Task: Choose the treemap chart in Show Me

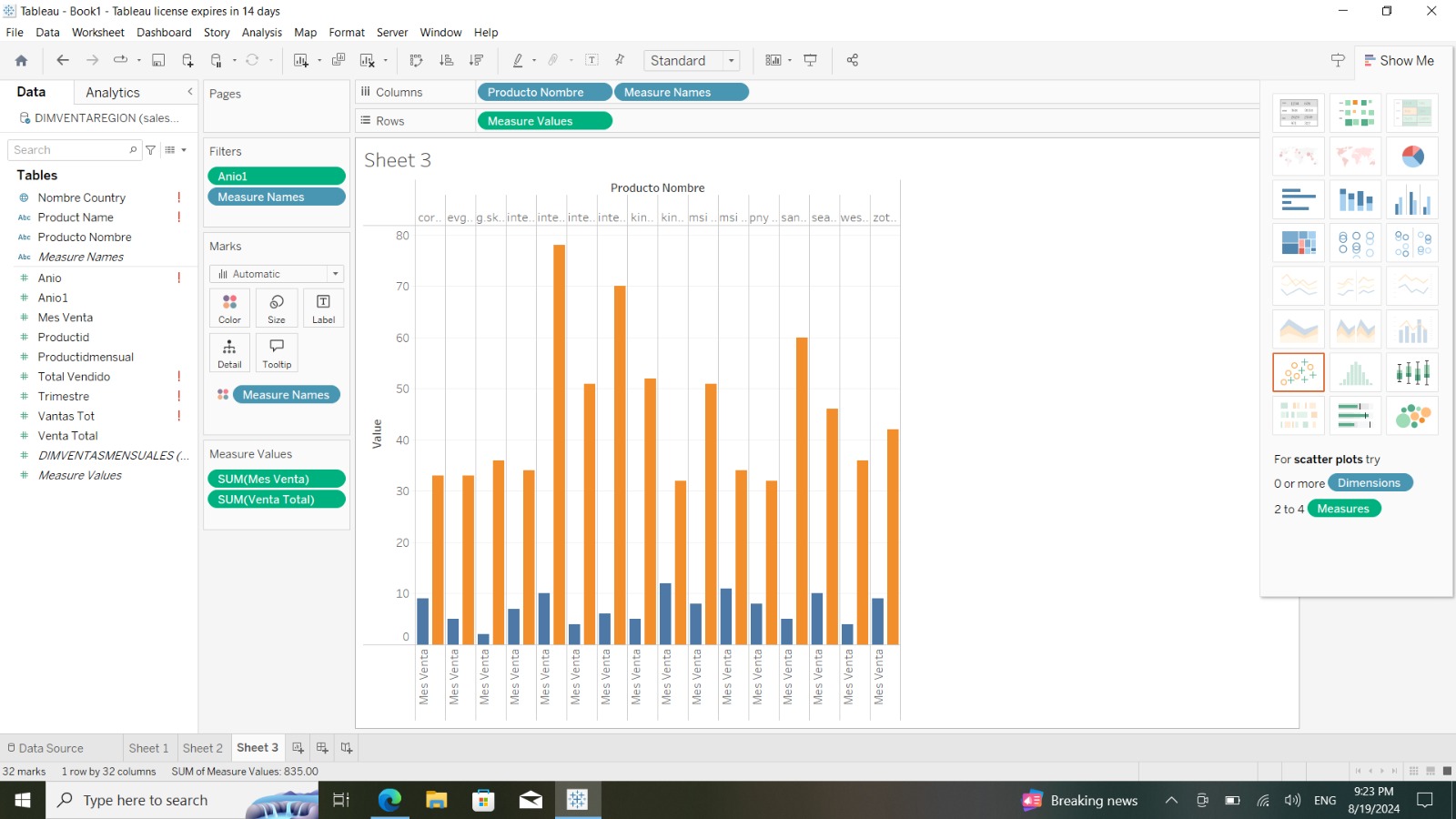Action: pos(1299,242)
